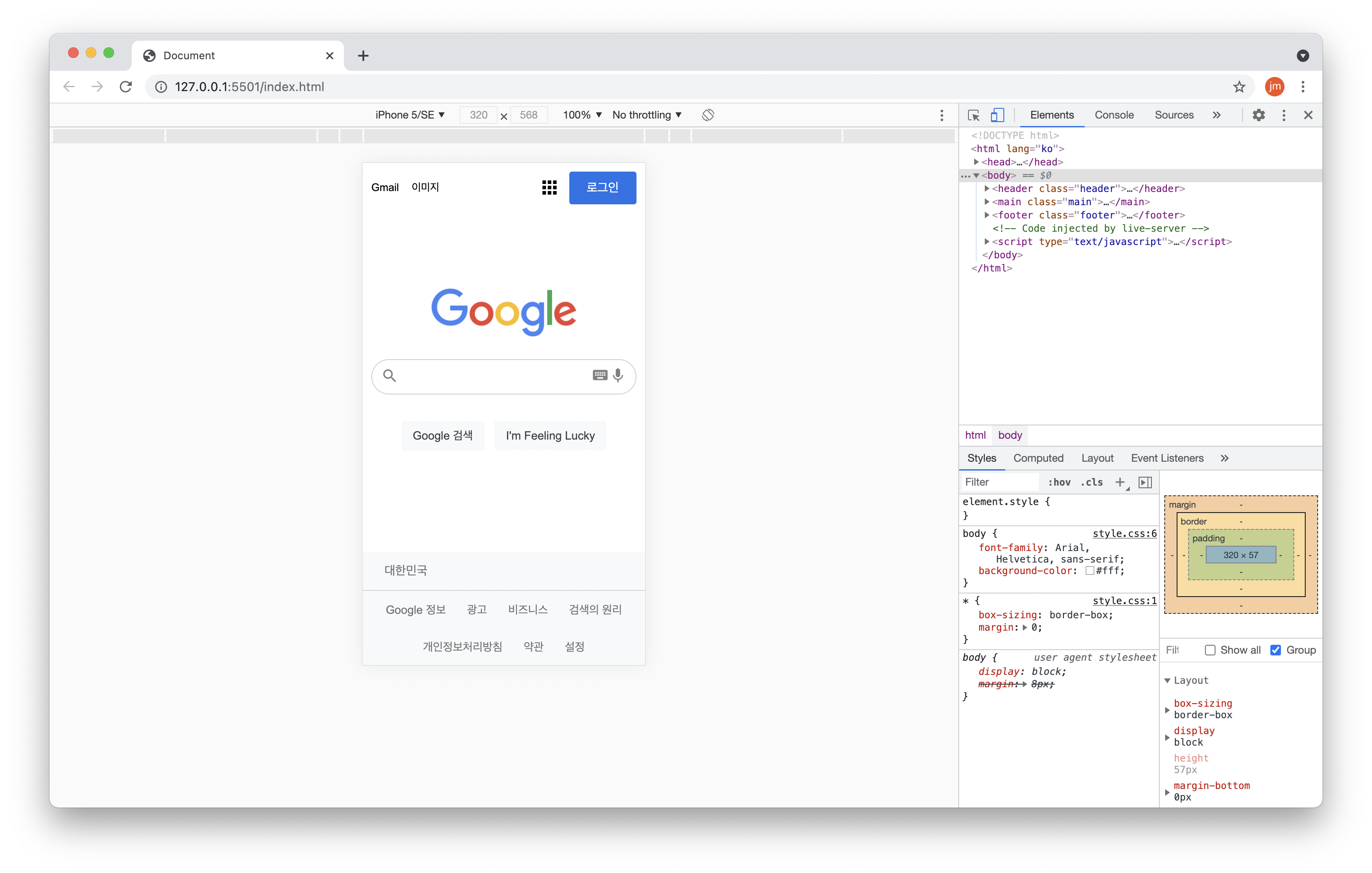Select the Elements tab
Image resolution: width=1372 pixels, height=873 pixels.
(1052, 115)
